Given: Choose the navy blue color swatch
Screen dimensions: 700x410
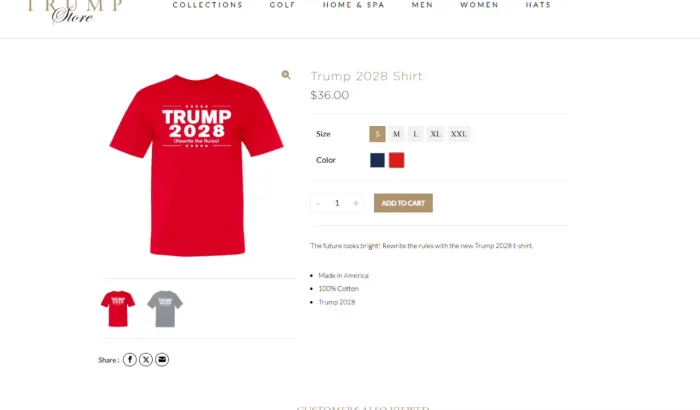Looking at the screenshot, I should pyautogui.click(x=377, y=160).
